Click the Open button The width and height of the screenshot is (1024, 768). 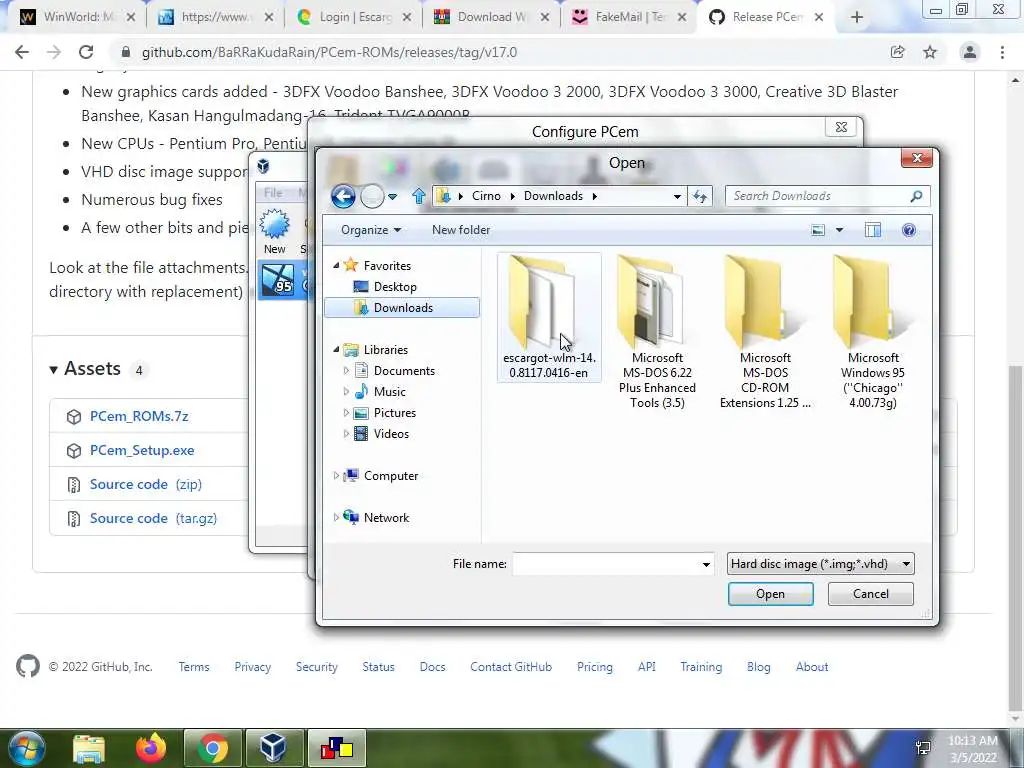[770, 594]
